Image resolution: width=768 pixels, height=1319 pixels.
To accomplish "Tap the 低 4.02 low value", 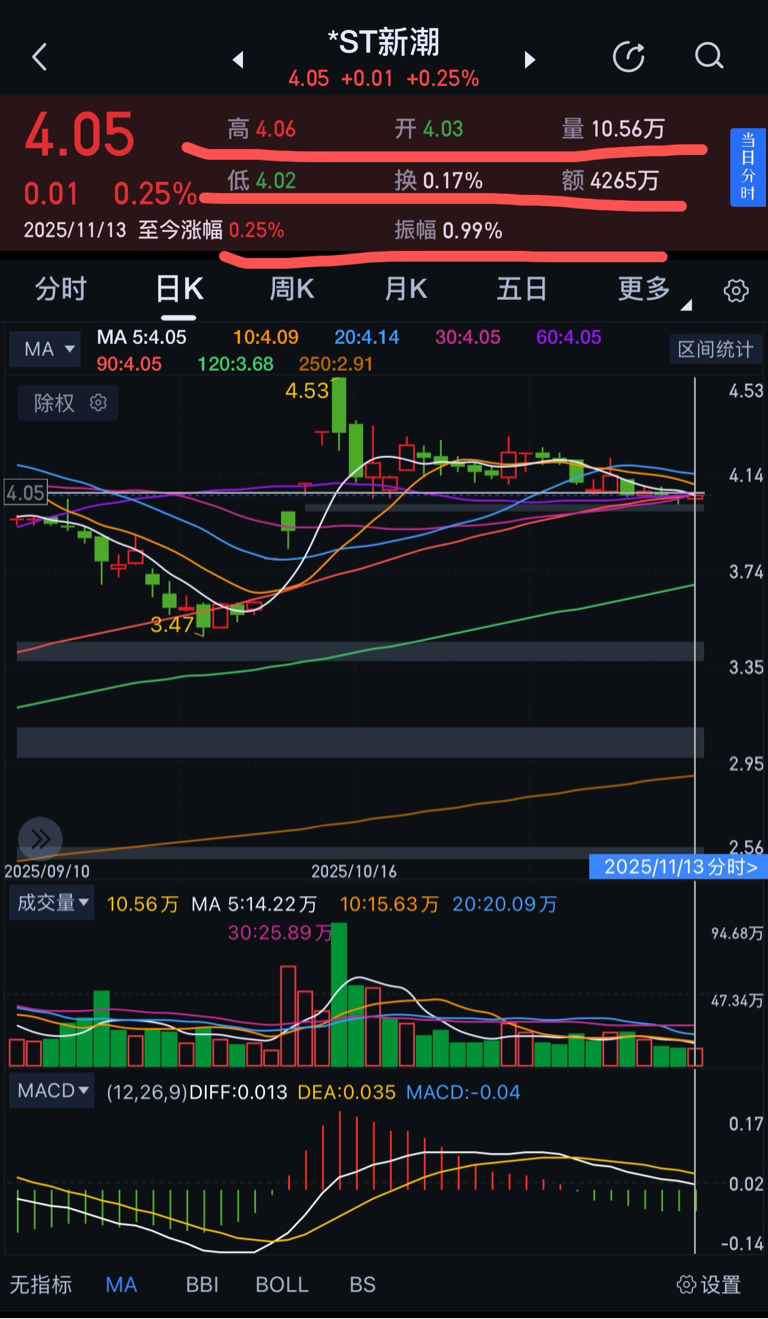I will click(x=262, y=181).
